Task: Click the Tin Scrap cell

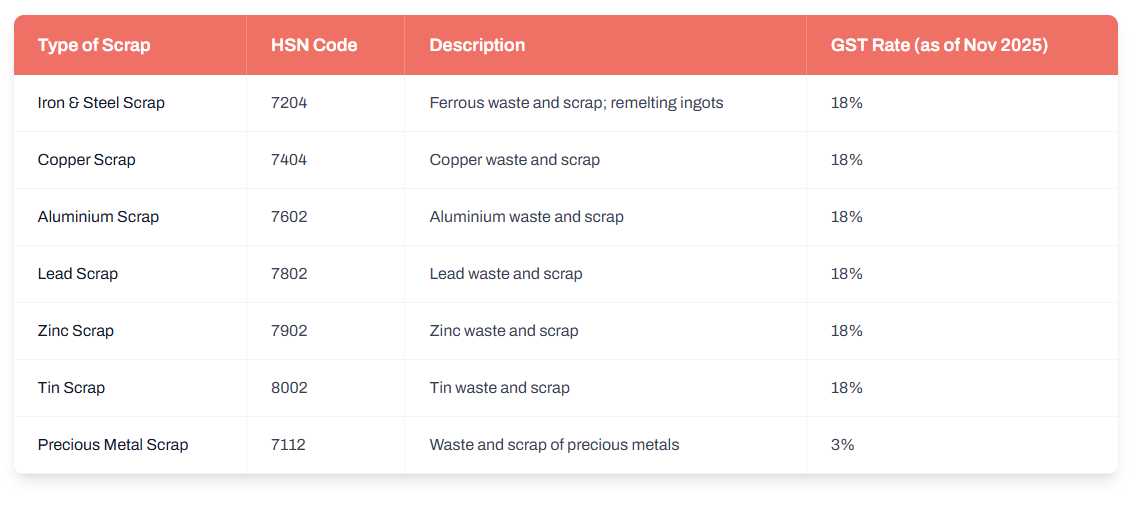Action: tap(71, 388)
